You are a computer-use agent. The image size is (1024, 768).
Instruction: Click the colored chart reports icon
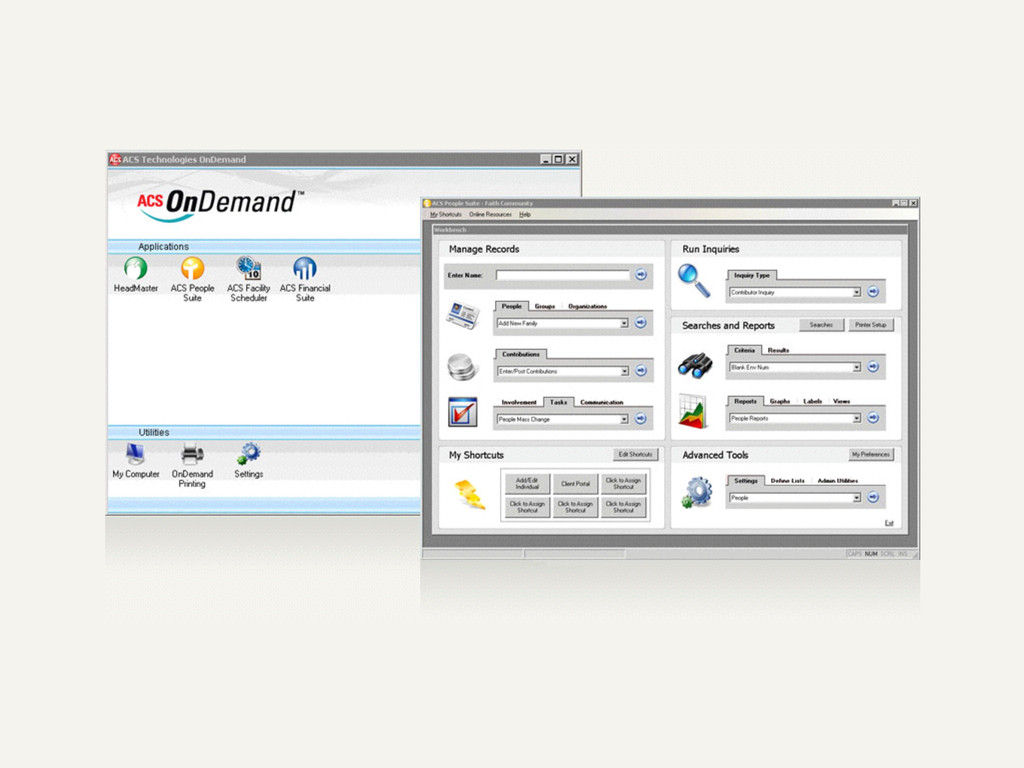click(693, 411)
